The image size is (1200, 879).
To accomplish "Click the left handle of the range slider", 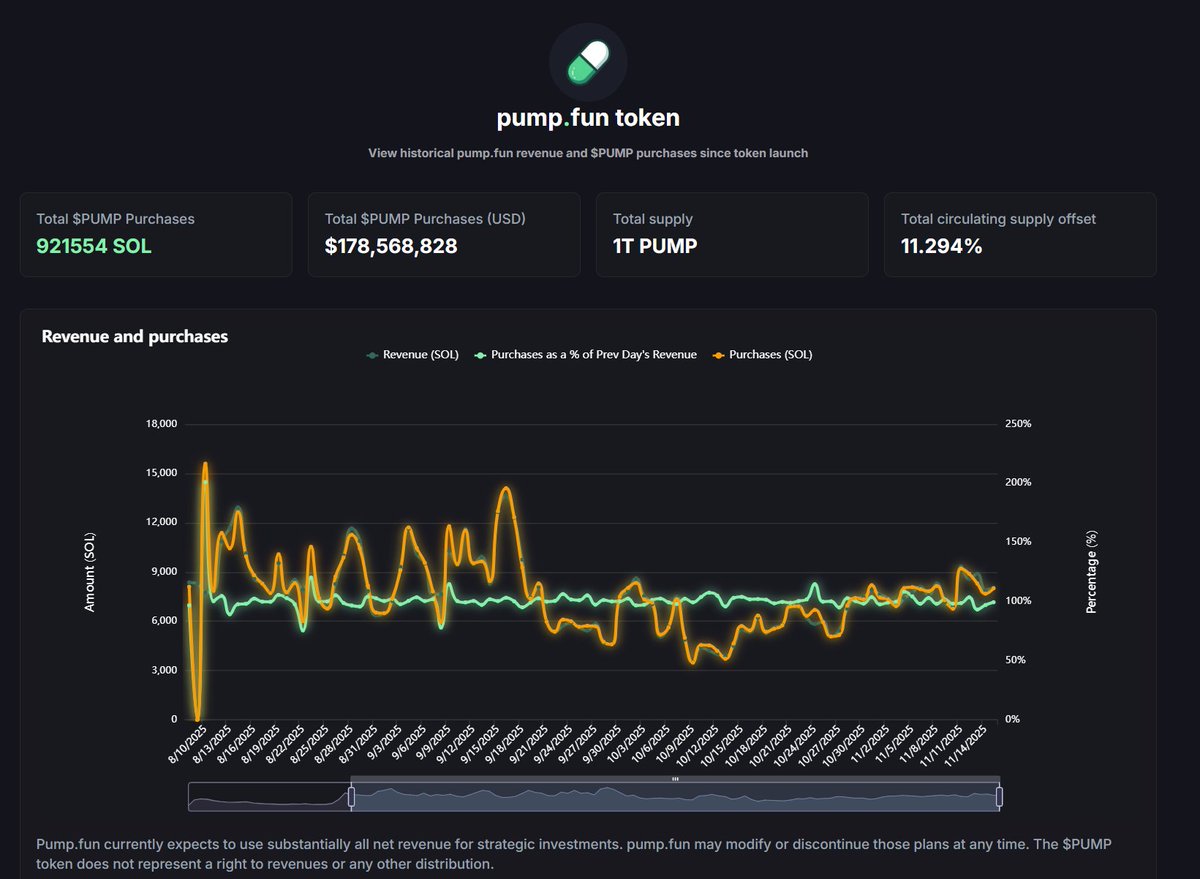I will point(351,797).
